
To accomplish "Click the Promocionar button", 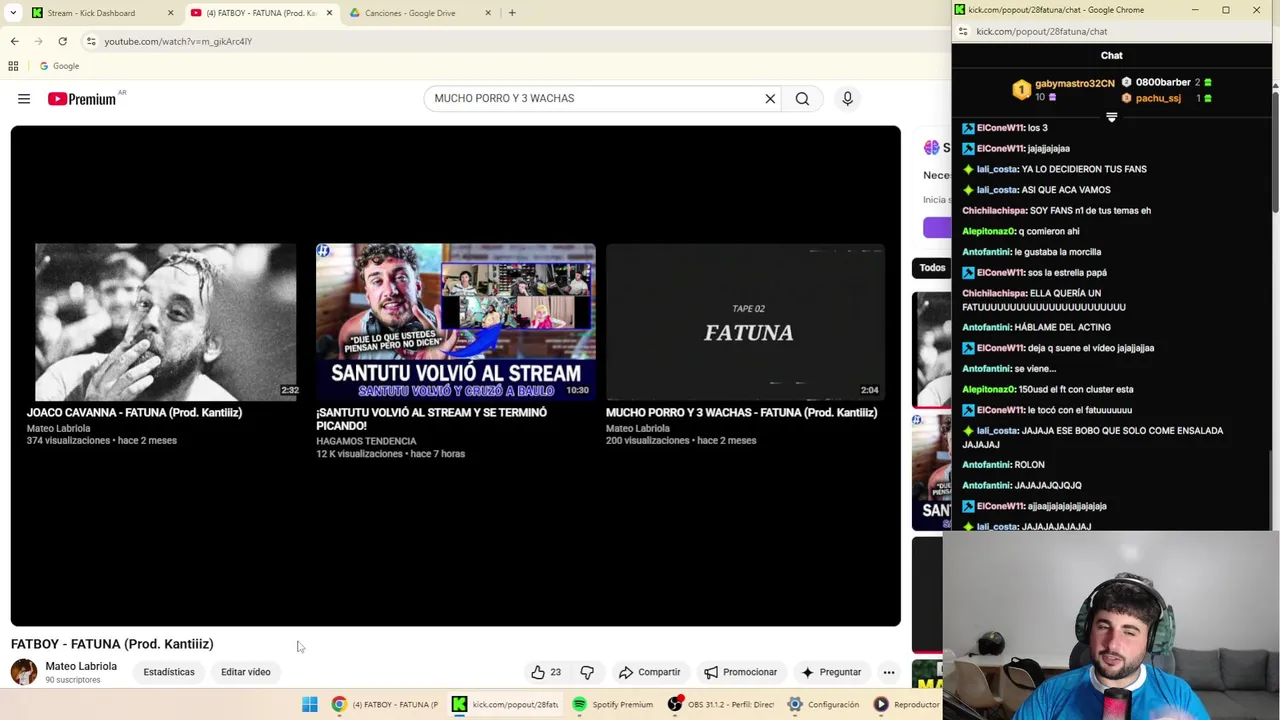I will (x=740, y=672).
